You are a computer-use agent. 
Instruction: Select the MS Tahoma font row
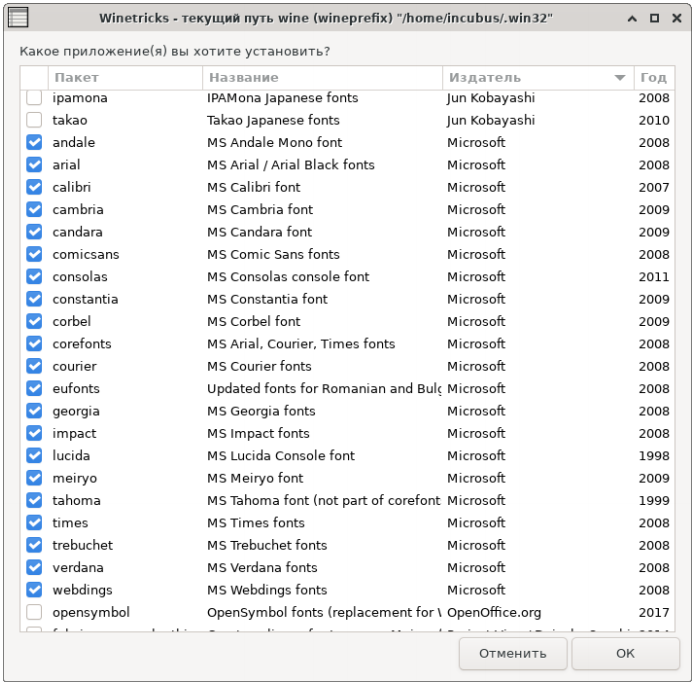point(322,500)
